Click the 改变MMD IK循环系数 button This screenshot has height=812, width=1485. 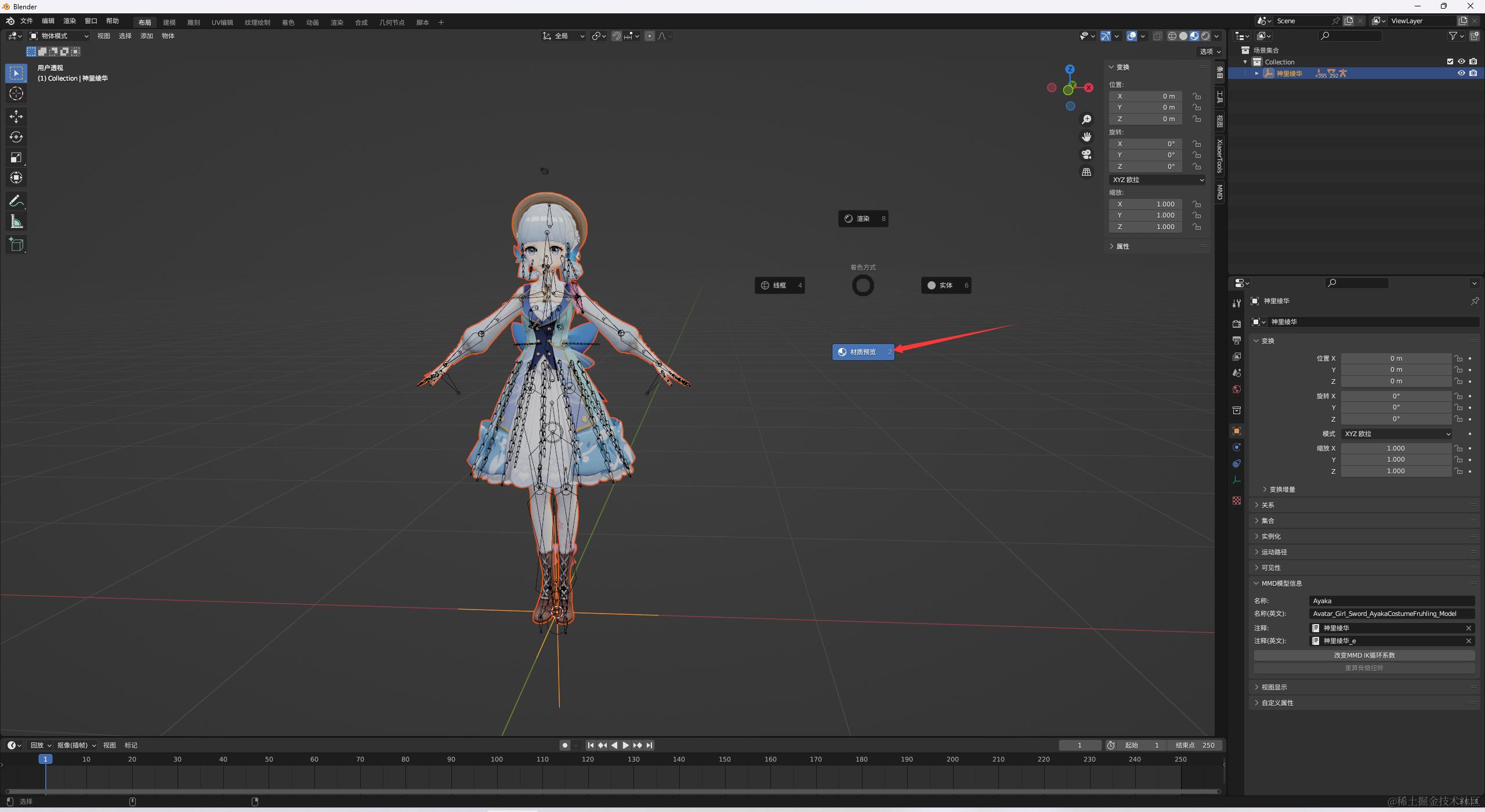(x=1364, y=655)
